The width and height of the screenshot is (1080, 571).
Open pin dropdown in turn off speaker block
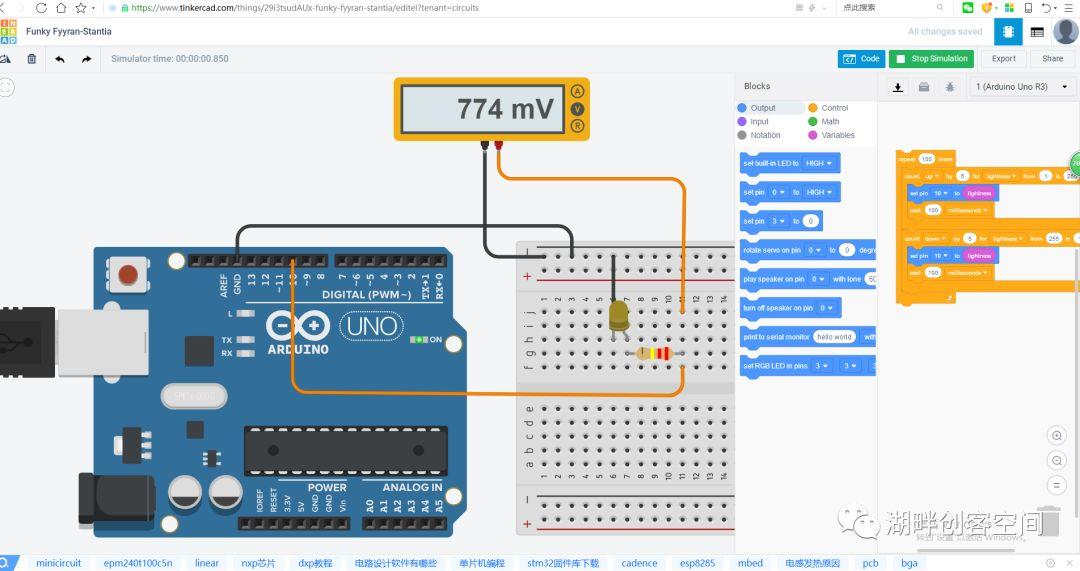826,308
